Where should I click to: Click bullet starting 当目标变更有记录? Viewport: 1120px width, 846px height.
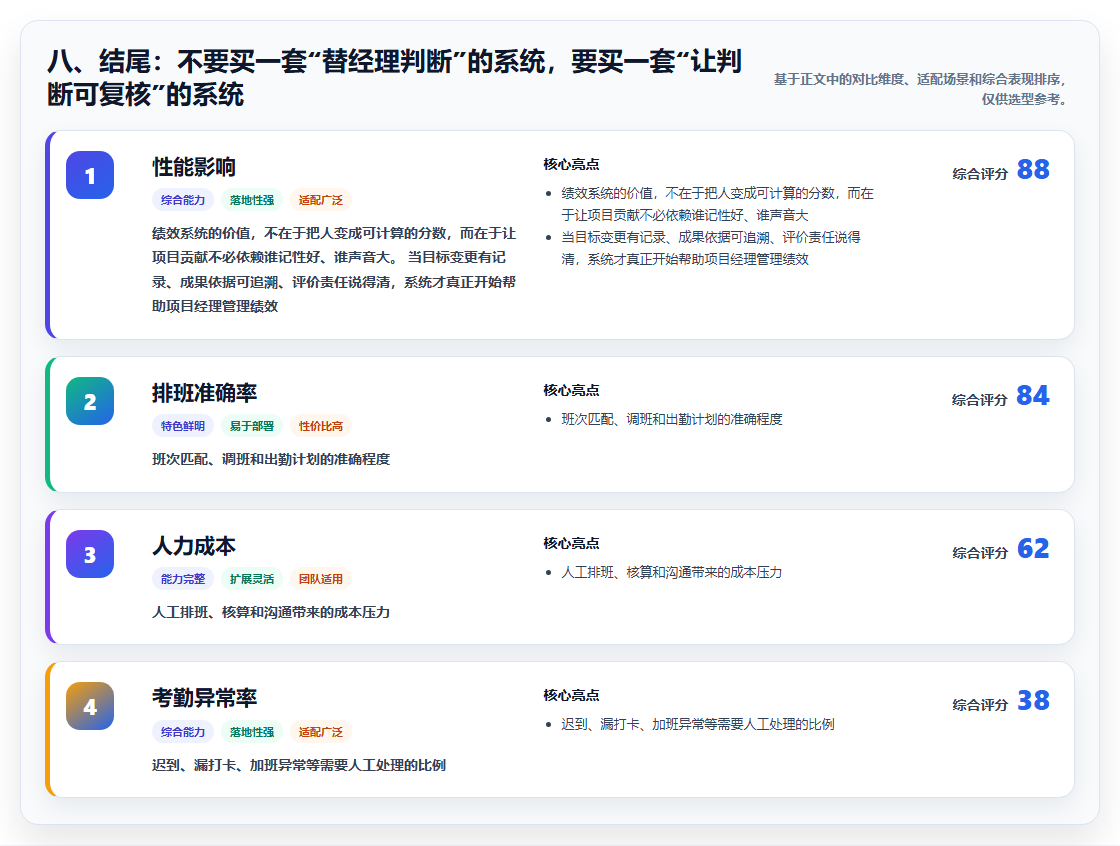click(x=711, y=248)
